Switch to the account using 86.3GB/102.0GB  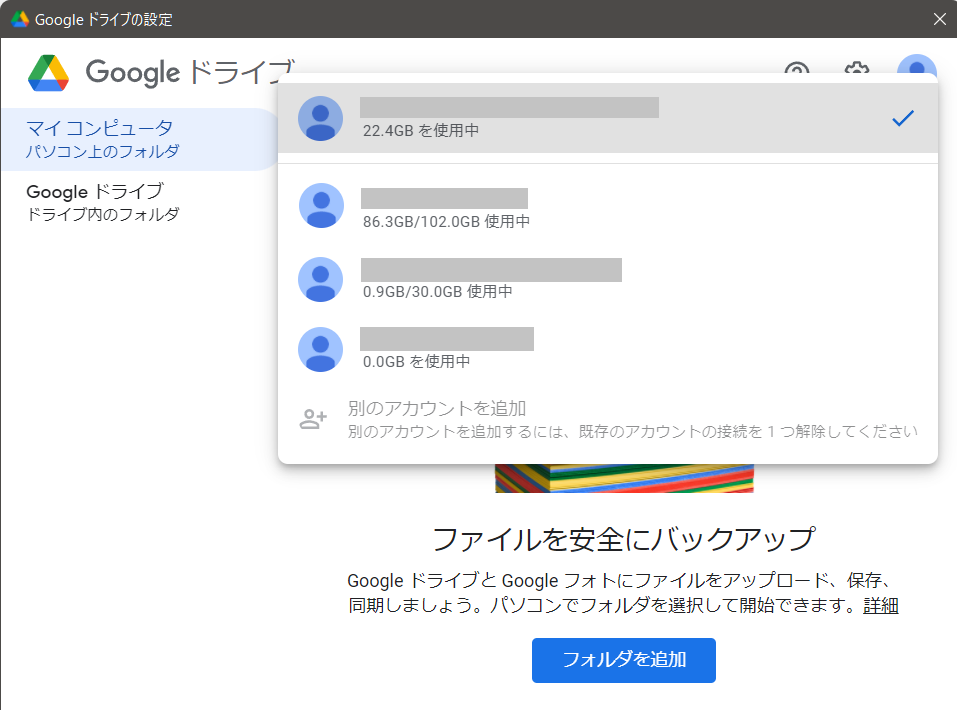tap(607, 206)
